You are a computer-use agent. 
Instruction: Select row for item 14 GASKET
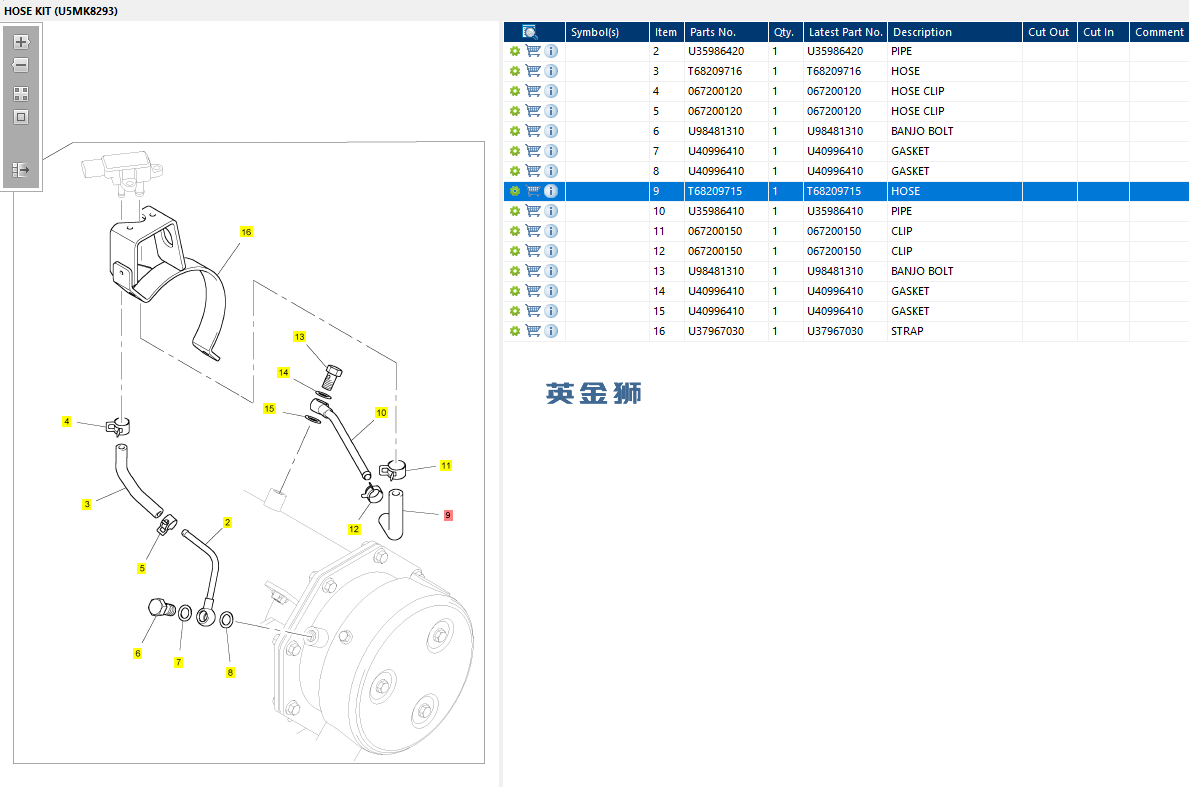[846, 291]
